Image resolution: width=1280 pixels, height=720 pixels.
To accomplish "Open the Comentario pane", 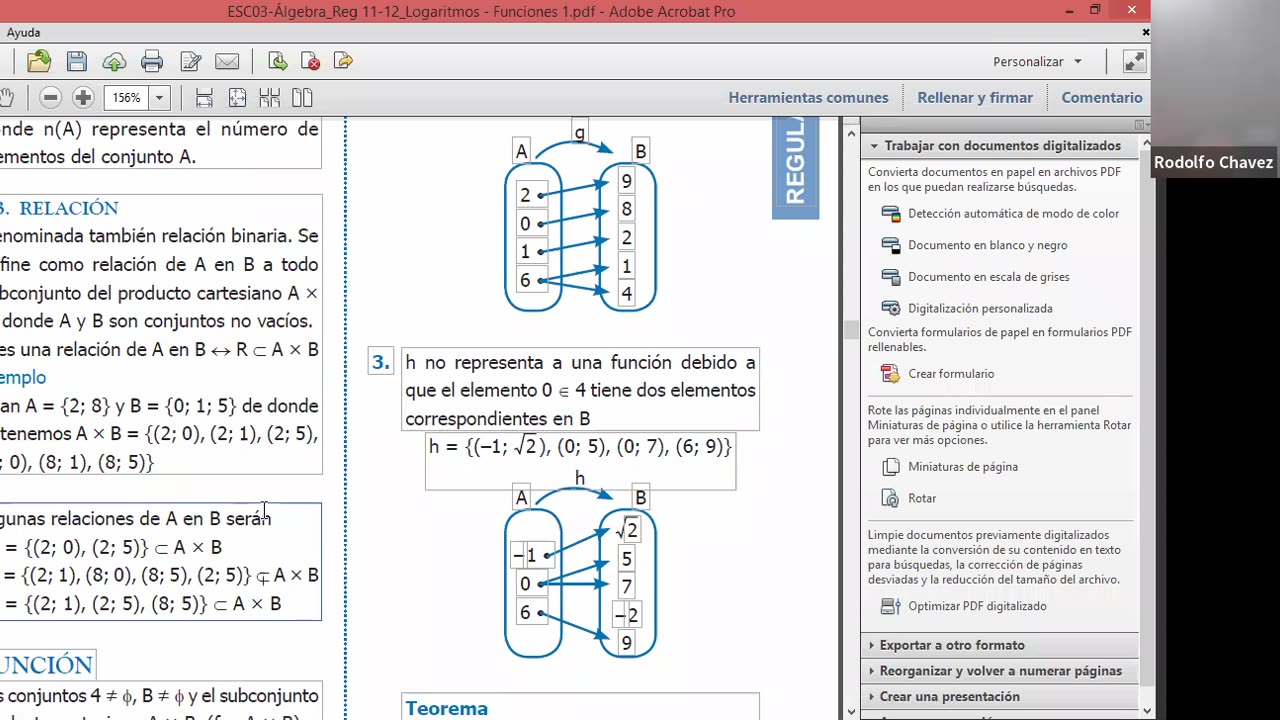I will pyautogui.click(x=1102, y=98).
